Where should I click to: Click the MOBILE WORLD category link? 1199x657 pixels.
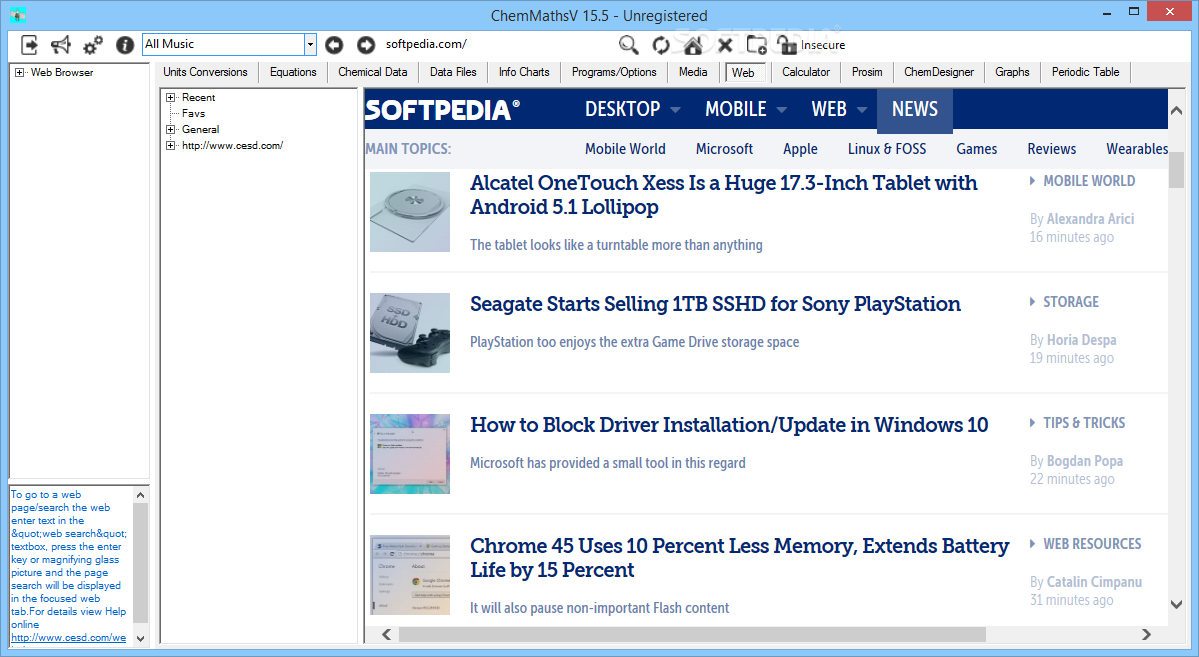[1089, 181]
